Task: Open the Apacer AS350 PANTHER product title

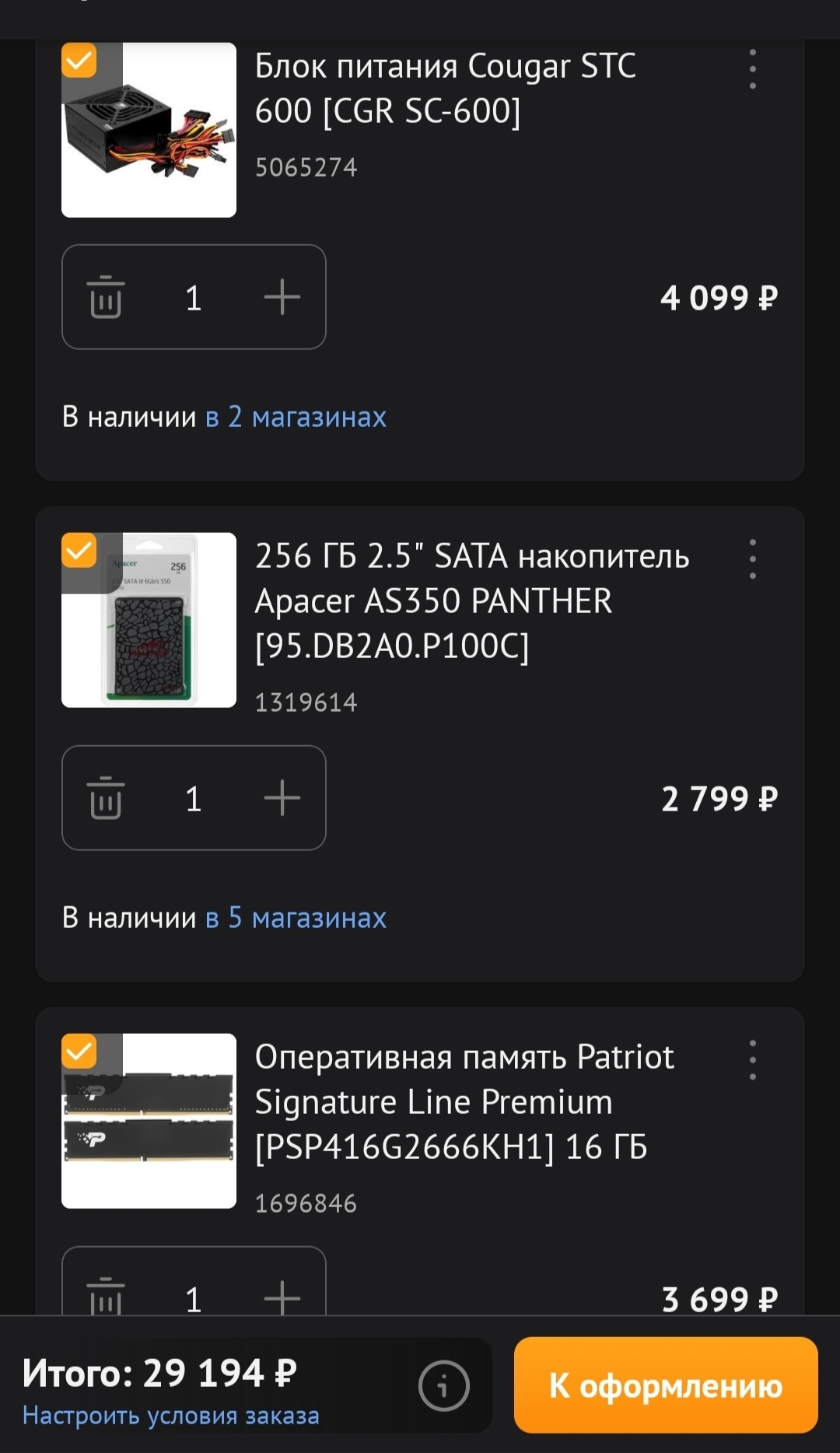Action: click(471, 600)
